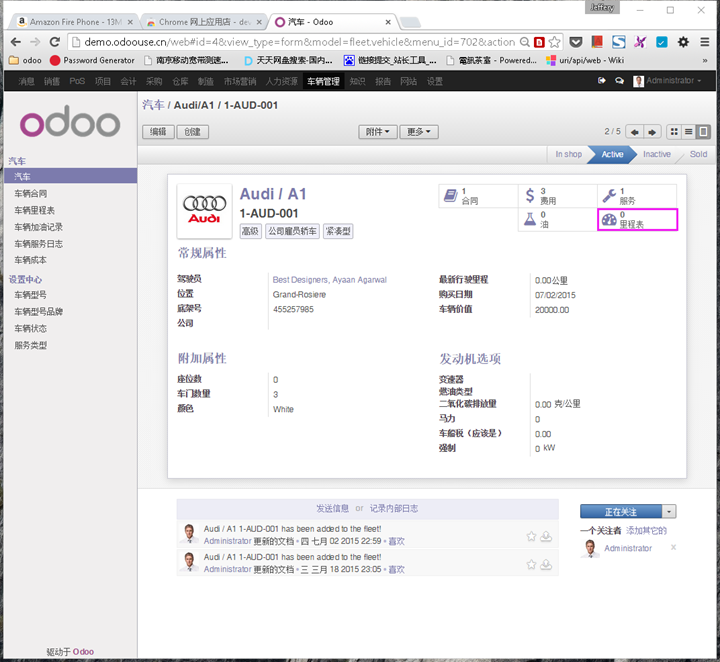Click the 公司雇员轿车 tag
Image resolution: width=720 pixels, height=662 pixels.
[x=292, y=231]
